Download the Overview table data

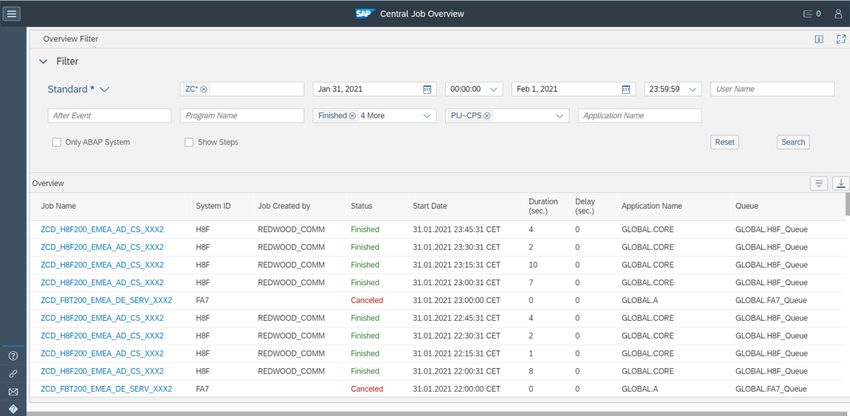click(x=841, y=183)
